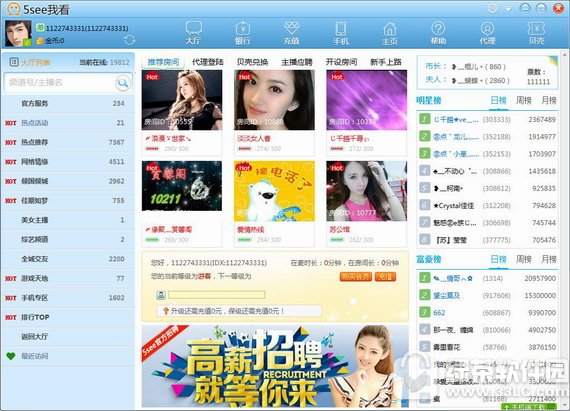Select 日榜 tab in 明星榜
This screenshot has height=411, width=570.
pyautogui.click(x=498, y=100)
